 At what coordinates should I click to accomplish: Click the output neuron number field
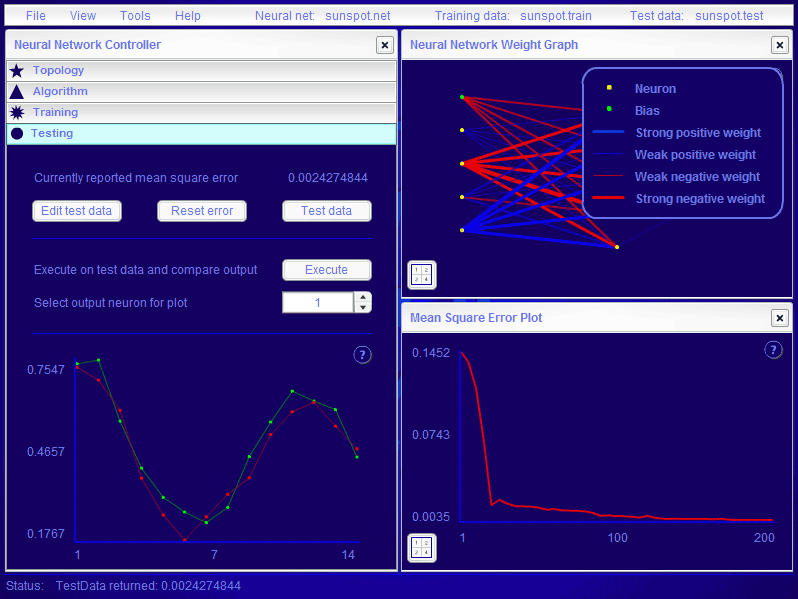[317, 302]
